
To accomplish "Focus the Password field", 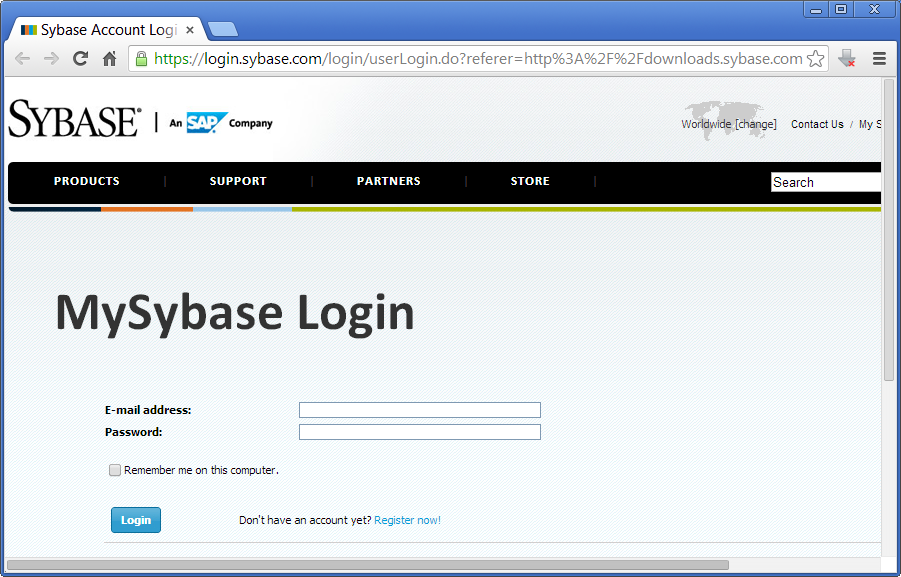I will [419, 432].
